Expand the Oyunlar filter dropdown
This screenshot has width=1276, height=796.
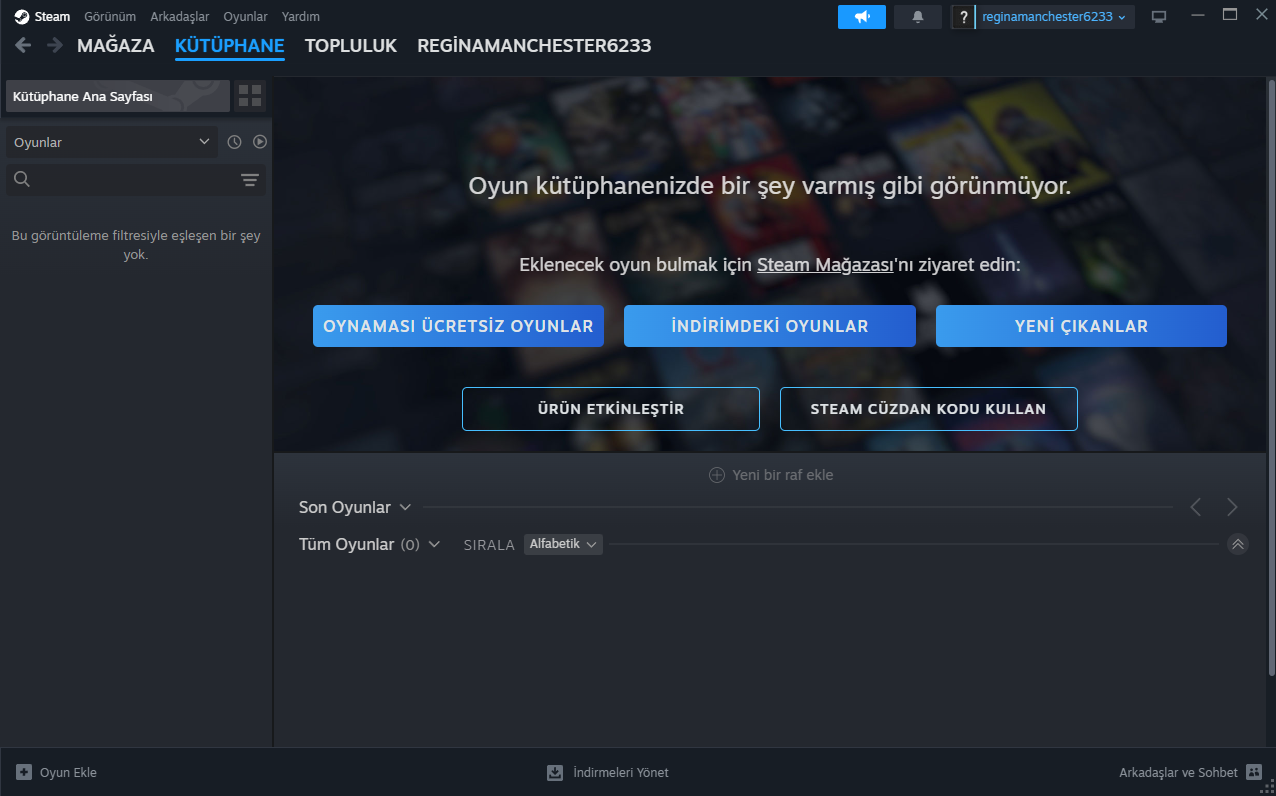(x=112, y=142)
